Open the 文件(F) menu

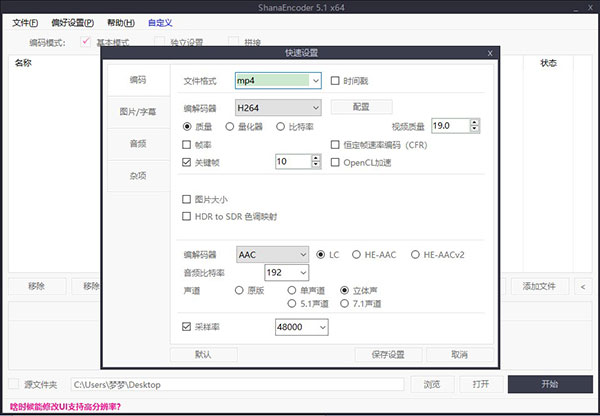25,23
